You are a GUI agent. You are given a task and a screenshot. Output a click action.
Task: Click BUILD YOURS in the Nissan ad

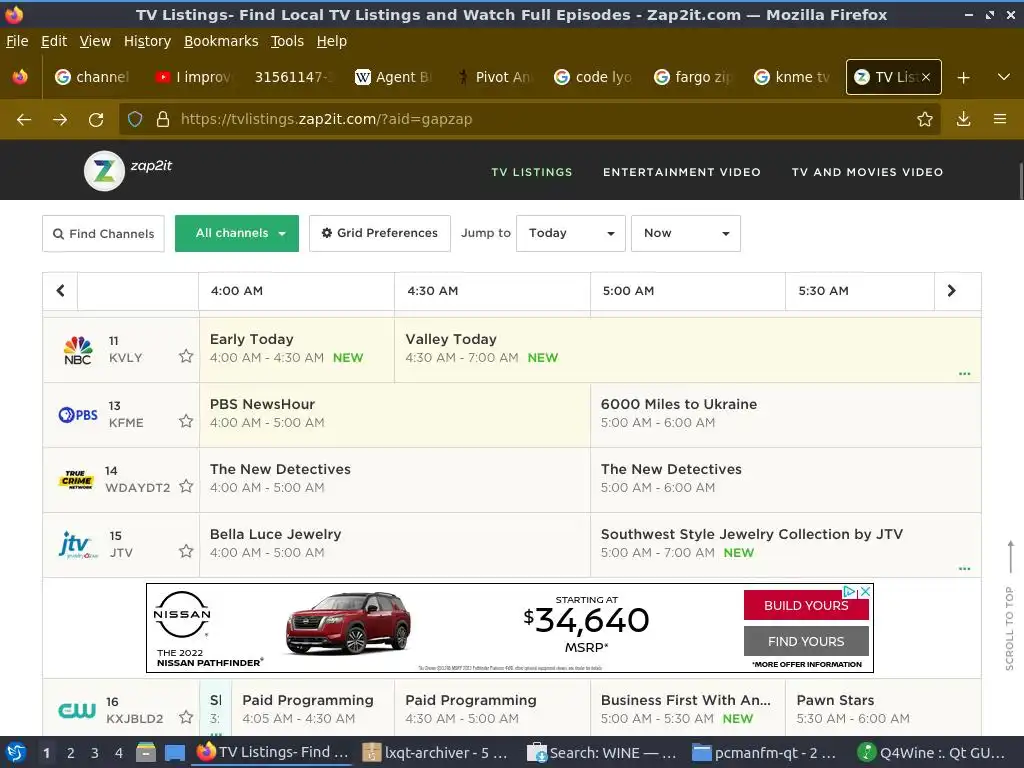(806, 605)
